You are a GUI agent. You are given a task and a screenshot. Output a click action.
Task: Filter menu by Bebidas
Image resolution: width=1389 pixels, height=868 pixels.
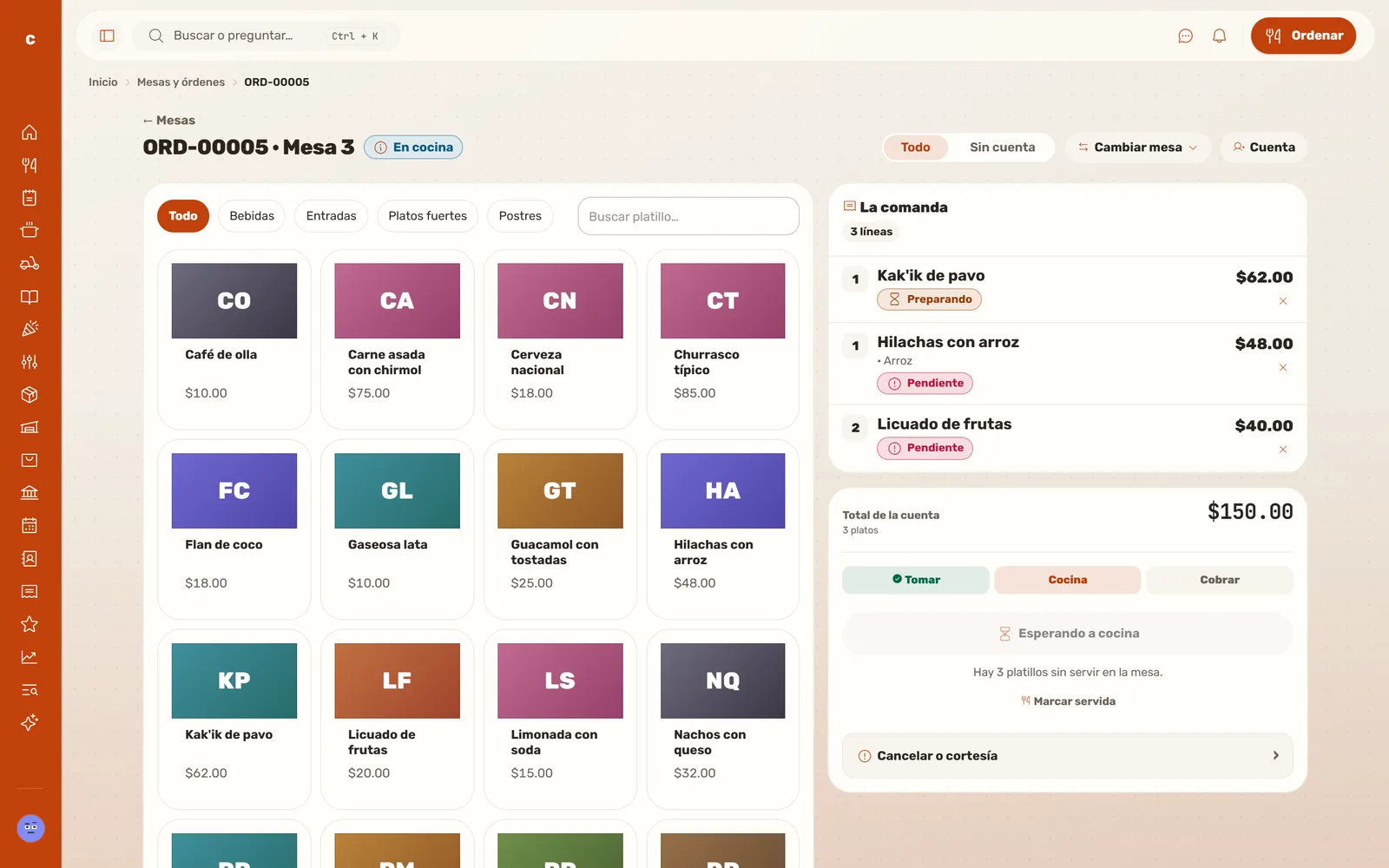pyautogui.click(x=252, y=216)
